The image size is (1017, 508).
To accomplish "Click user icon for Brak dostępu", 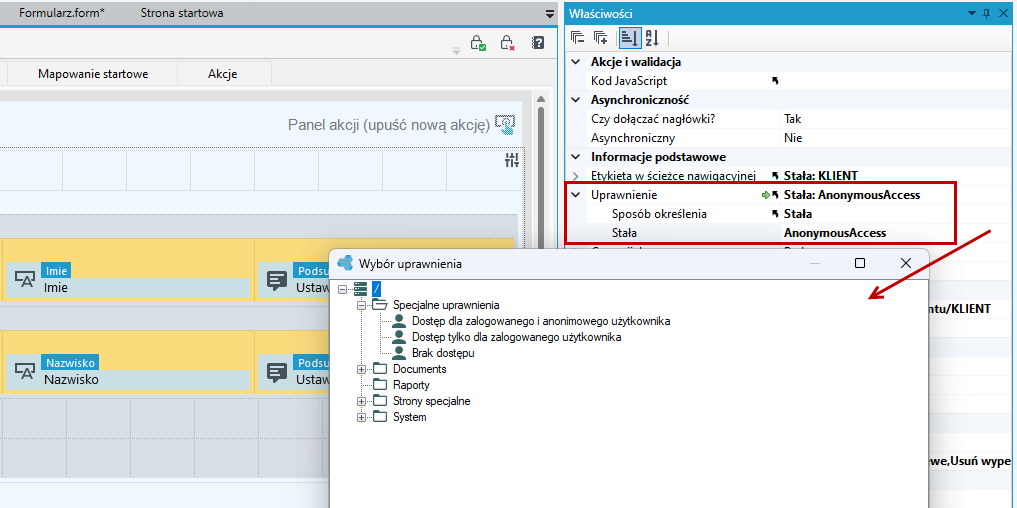I will pos(400,353).
